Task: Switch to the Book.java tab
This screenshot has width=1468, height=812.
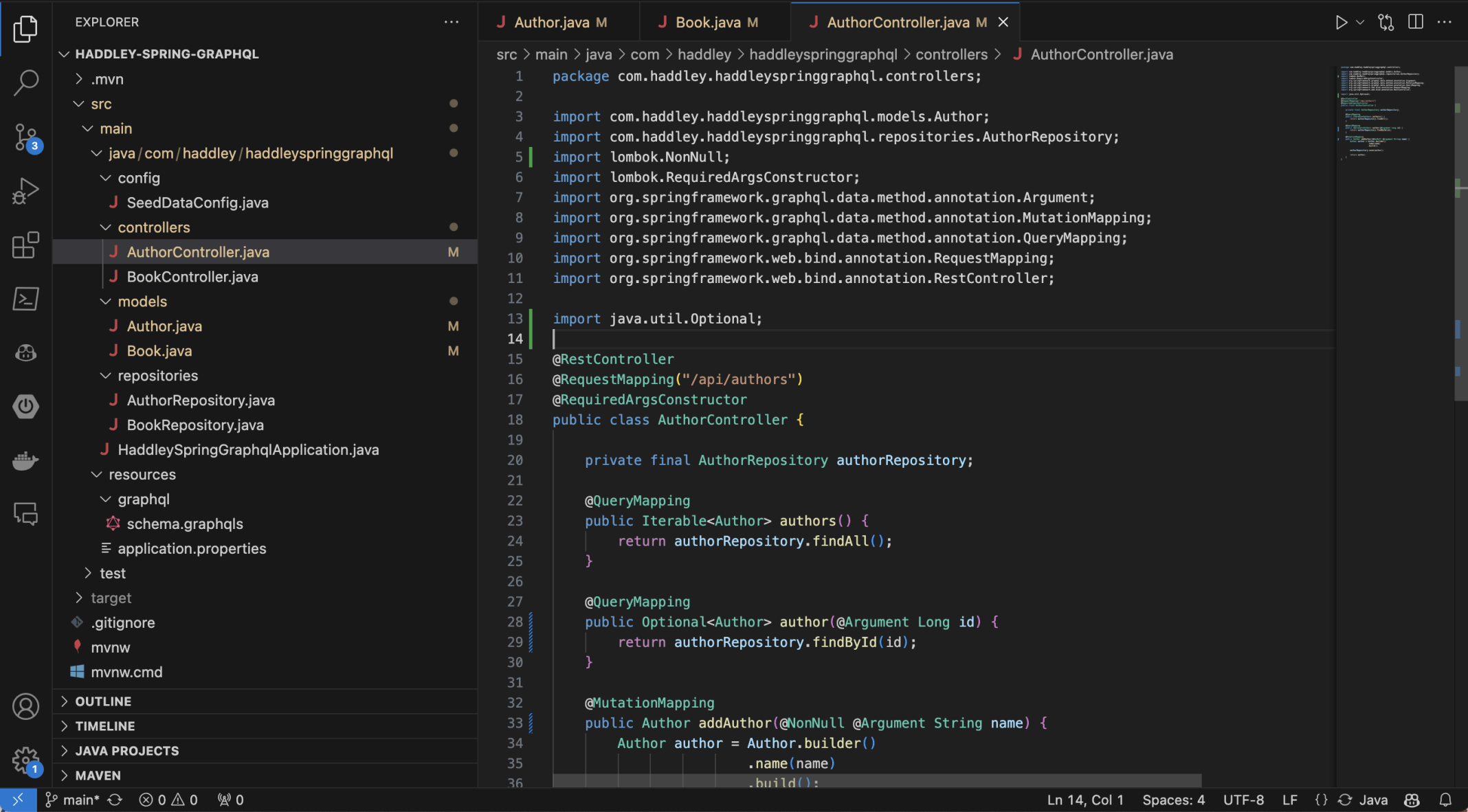Action: pos(708,22)
